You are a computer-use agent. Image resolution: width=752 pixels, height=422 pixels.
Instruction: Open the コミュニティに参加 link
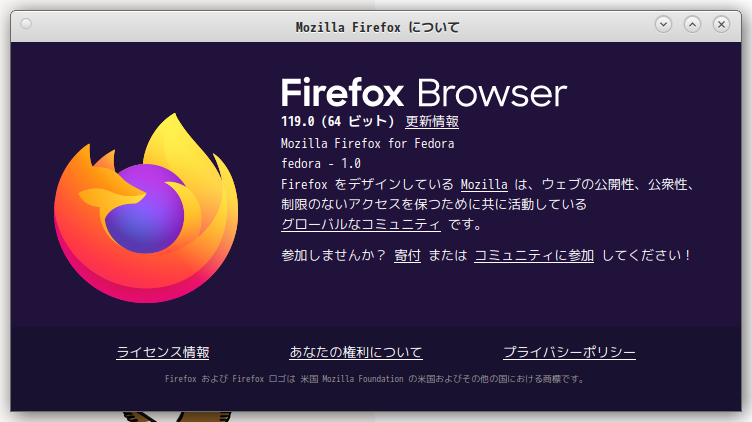point(534,255)
